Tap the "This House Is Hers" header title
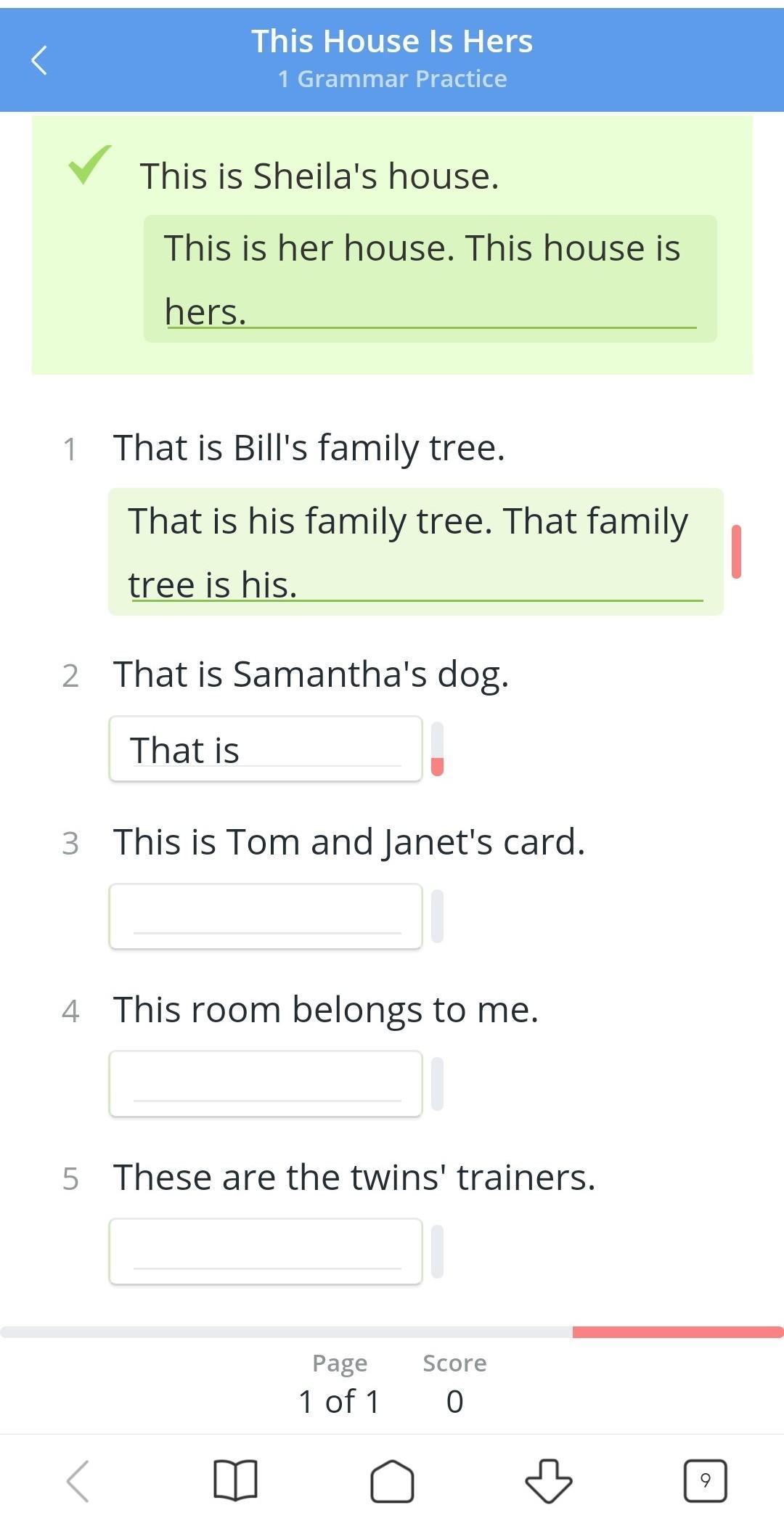784x1529 pixels. click(x=392, y=41)
